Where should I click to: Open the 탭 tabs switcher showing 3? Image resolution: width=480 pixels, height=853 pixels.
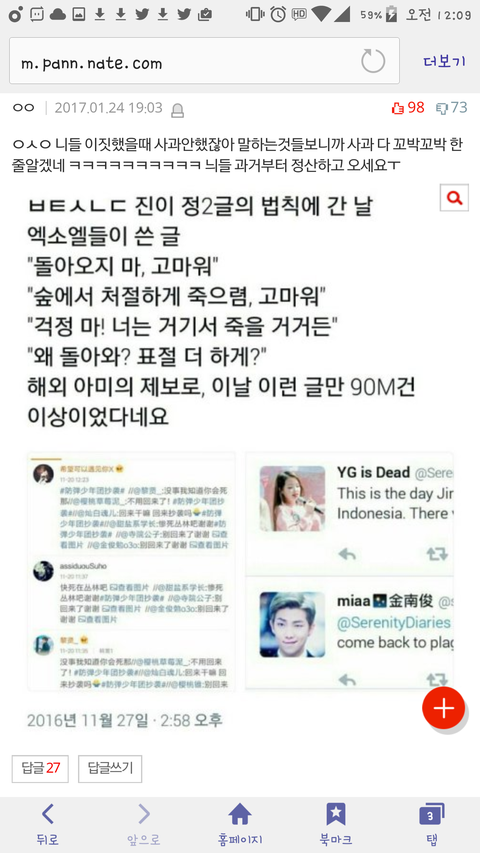point(432,824)
